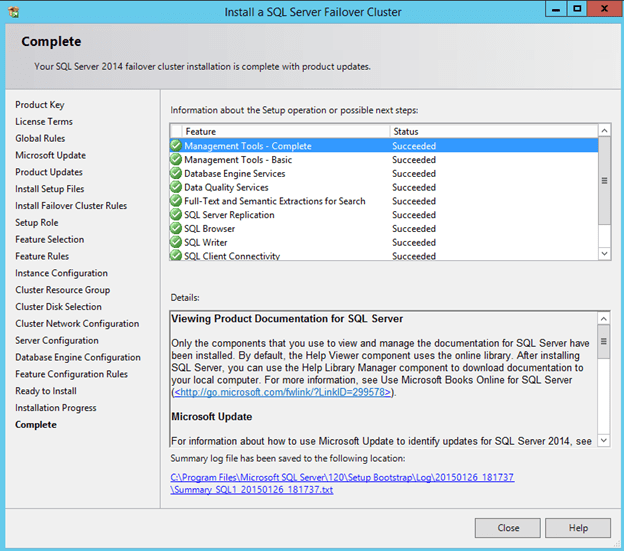Click down arrow of Details text scrollbar
Screen dimensions: 624x551
[x=603, y=441]
